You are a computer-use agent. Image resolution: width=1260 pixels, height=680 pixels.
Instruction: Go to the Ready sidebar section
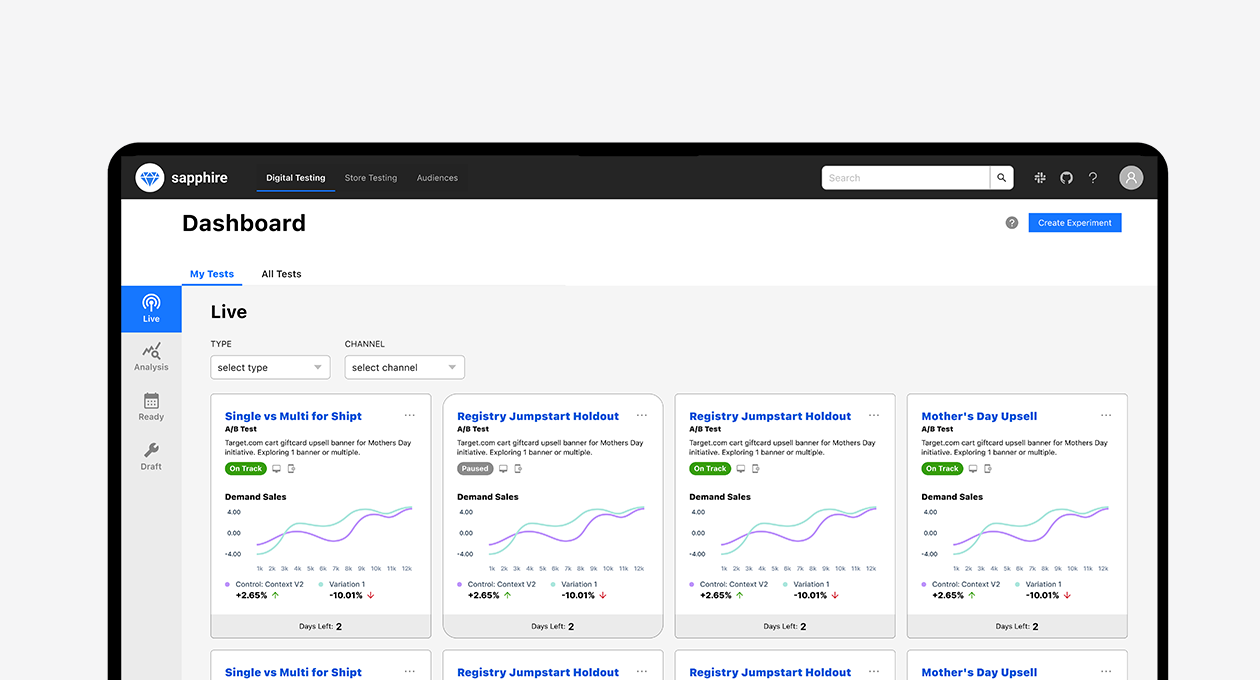151,407
